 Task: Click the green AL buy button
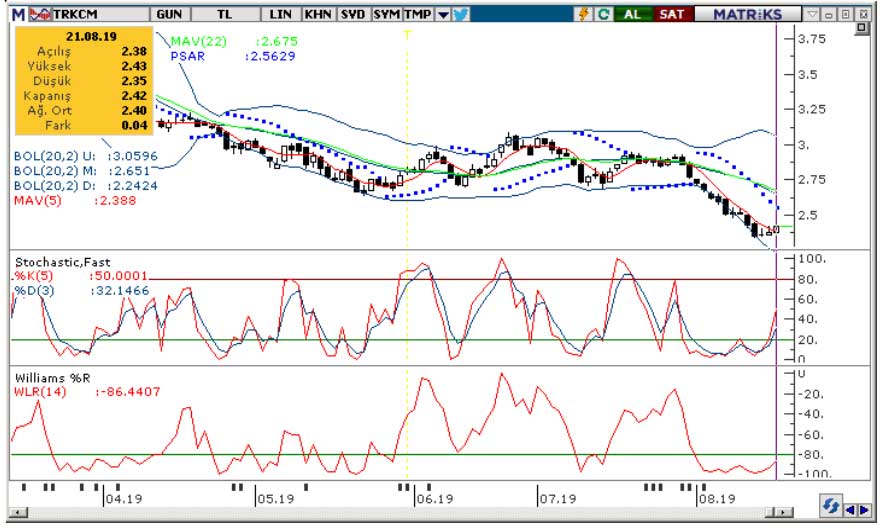pos(633,14)
